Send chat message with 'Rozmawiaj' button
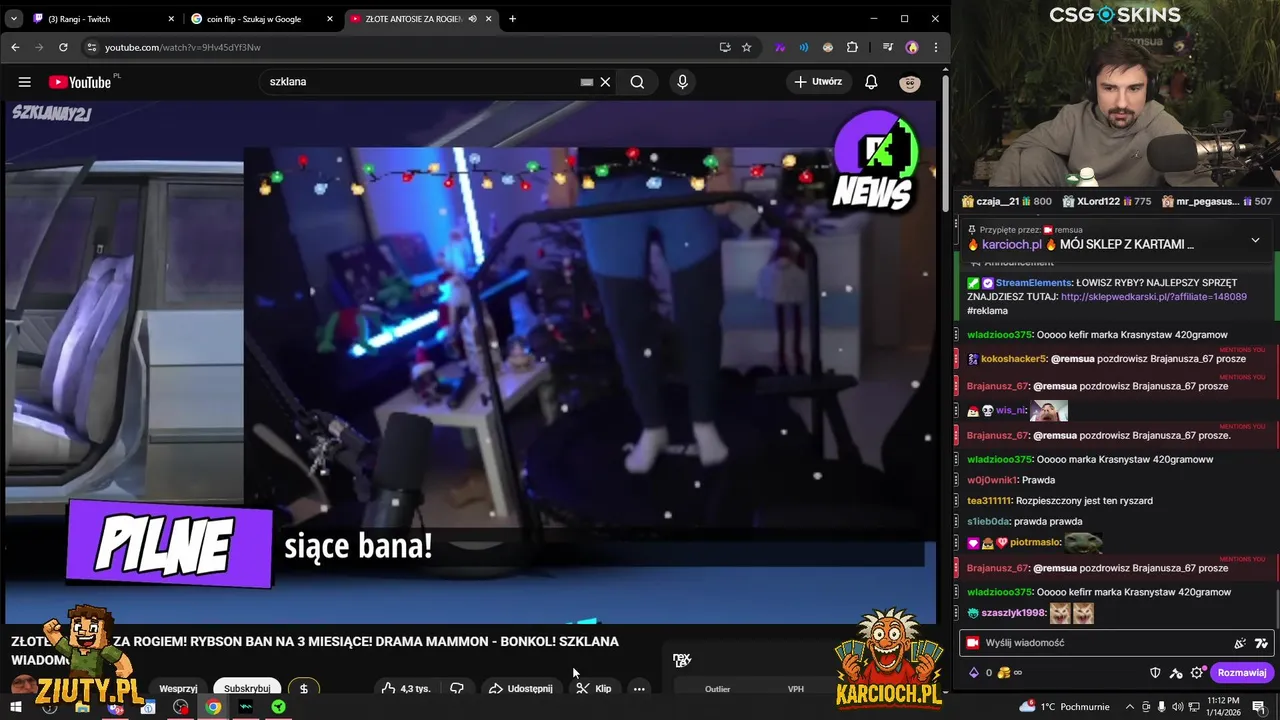 [x=1242, y=673]
